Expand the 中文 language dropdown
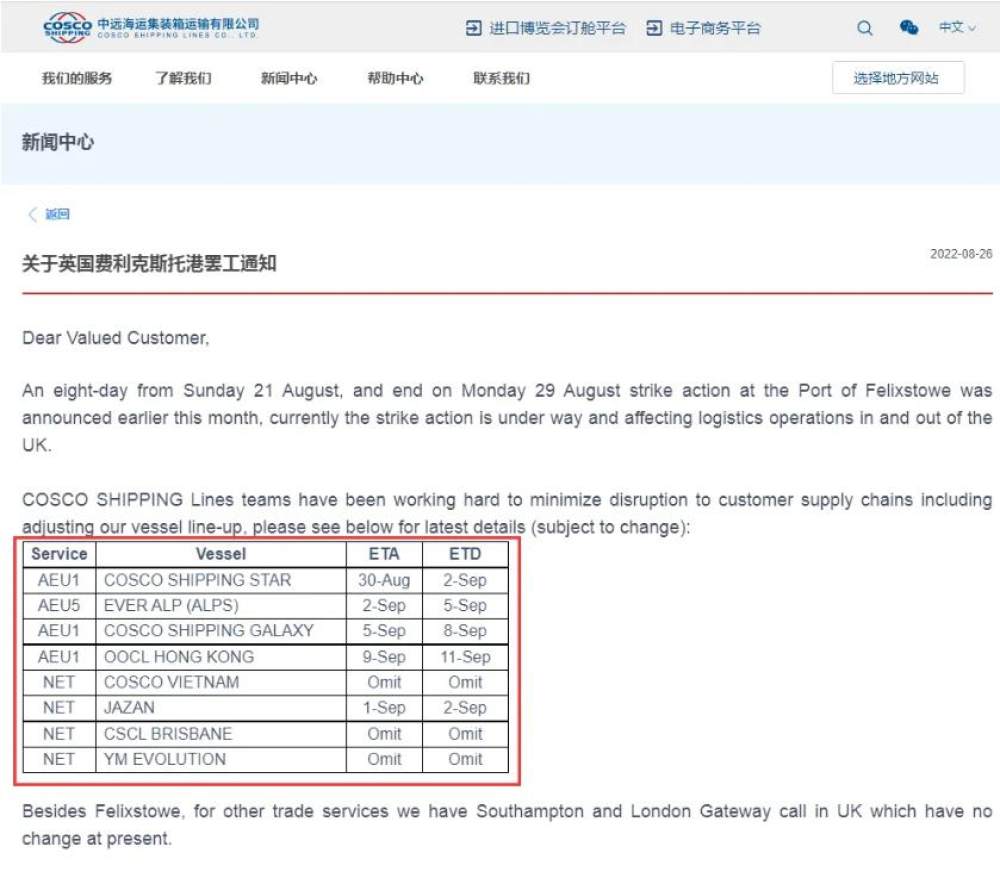This screenshot has height=884, width=1000. pyautogui.click(x=957, y=27)
